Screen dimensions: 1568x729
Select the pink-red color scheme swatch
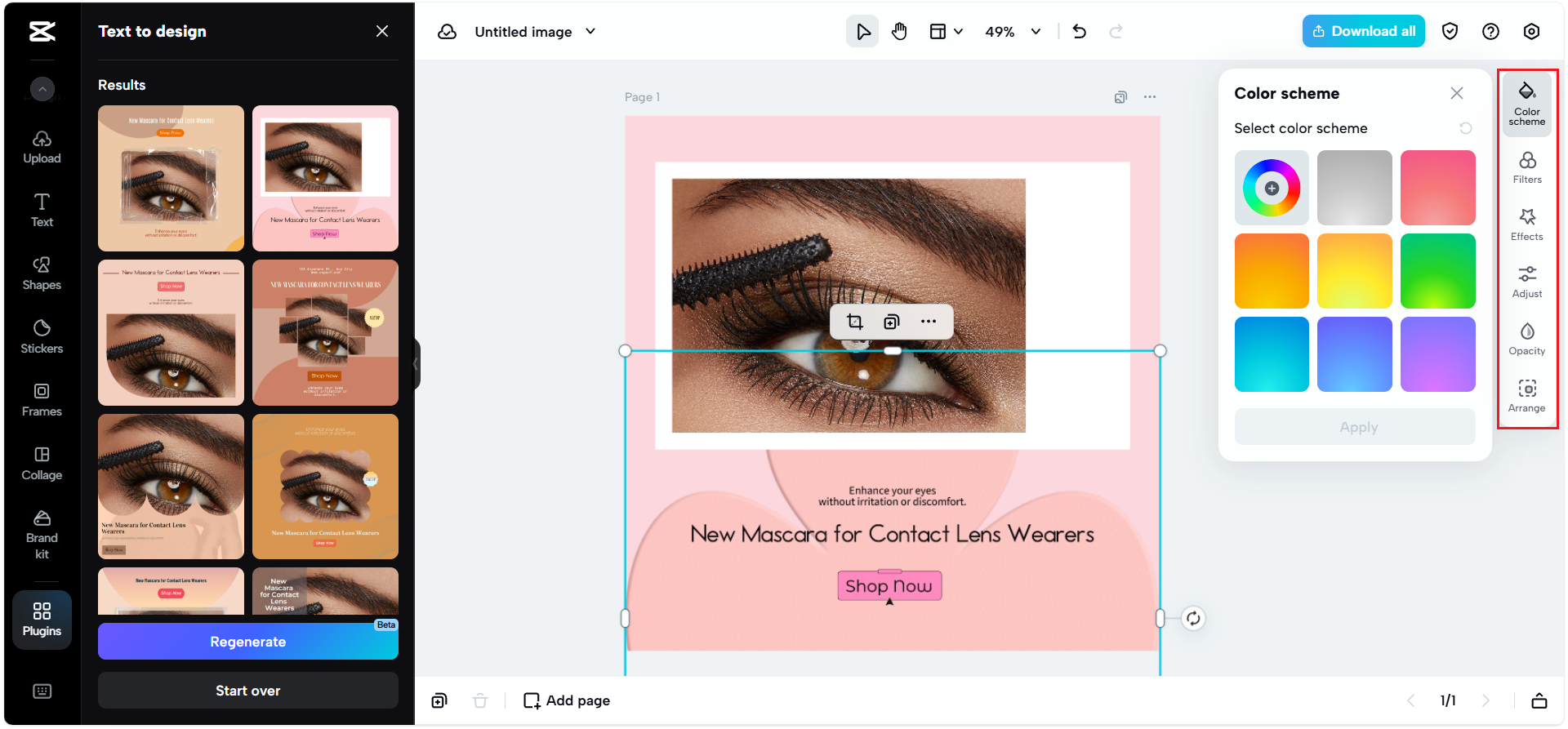click(1438, 188)
